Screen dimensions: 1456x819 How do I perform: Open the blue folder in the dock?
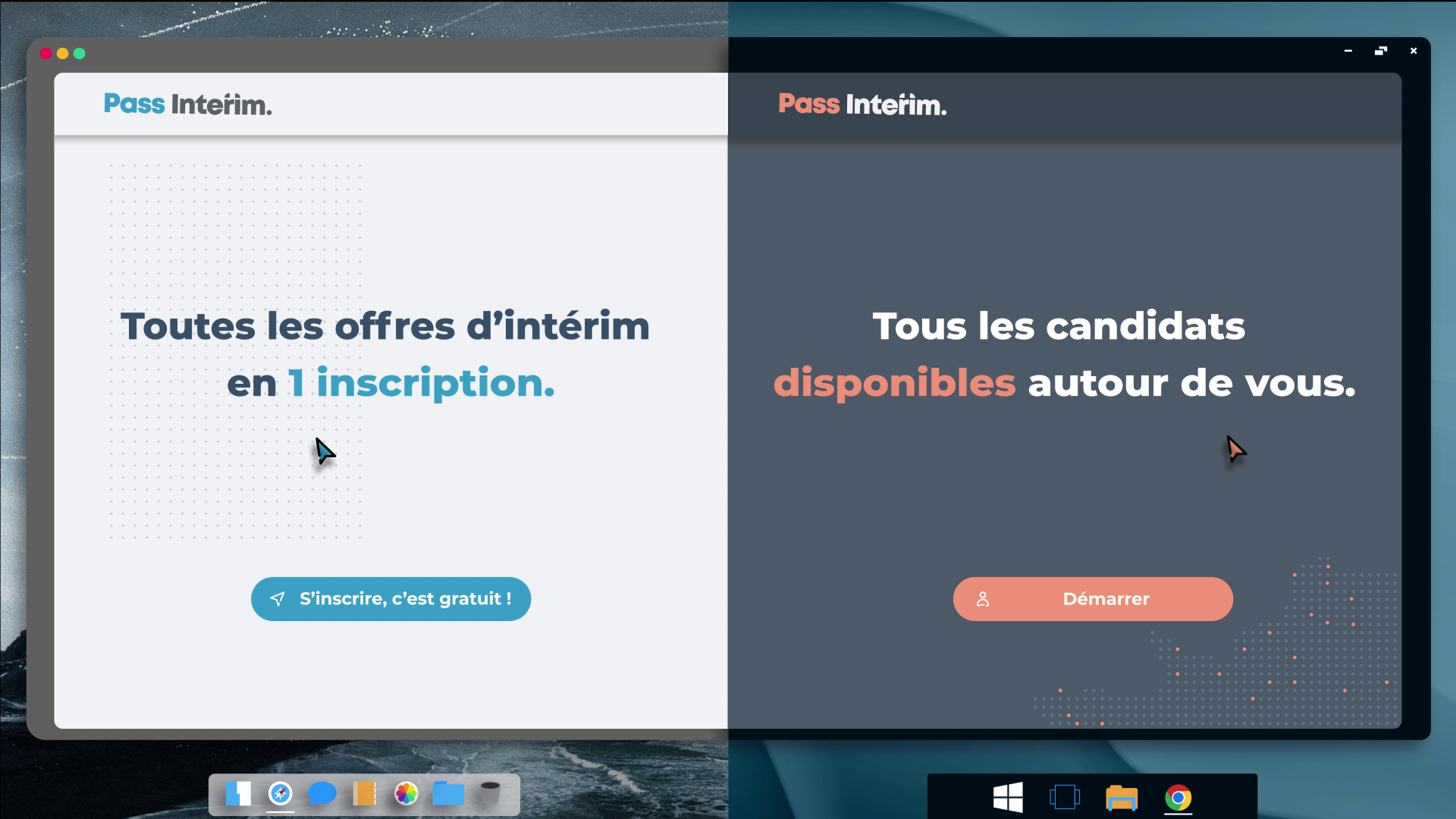click(448, 794)
